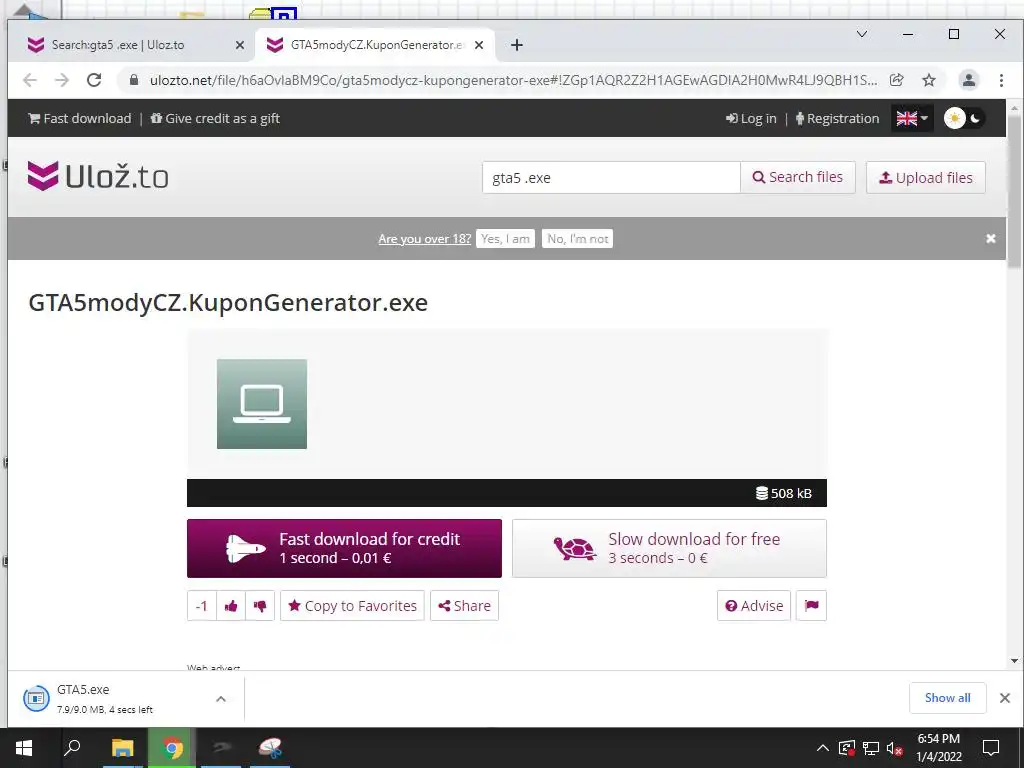Report the file with the flag icon
1024x768 pixels.
[x=811, y=605]
